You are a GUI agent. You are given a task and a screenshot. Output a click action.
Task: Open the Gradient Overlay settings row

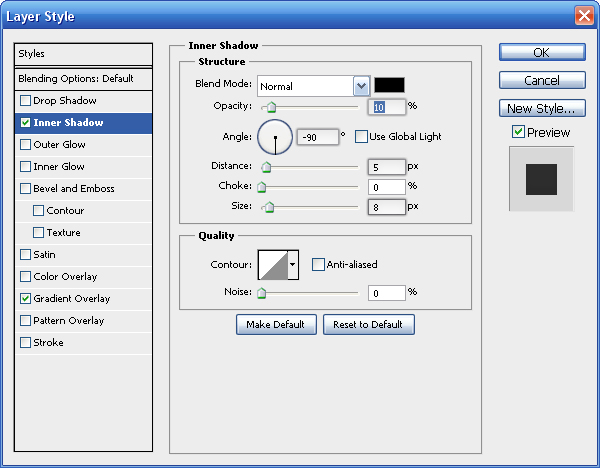coord(83,299)
